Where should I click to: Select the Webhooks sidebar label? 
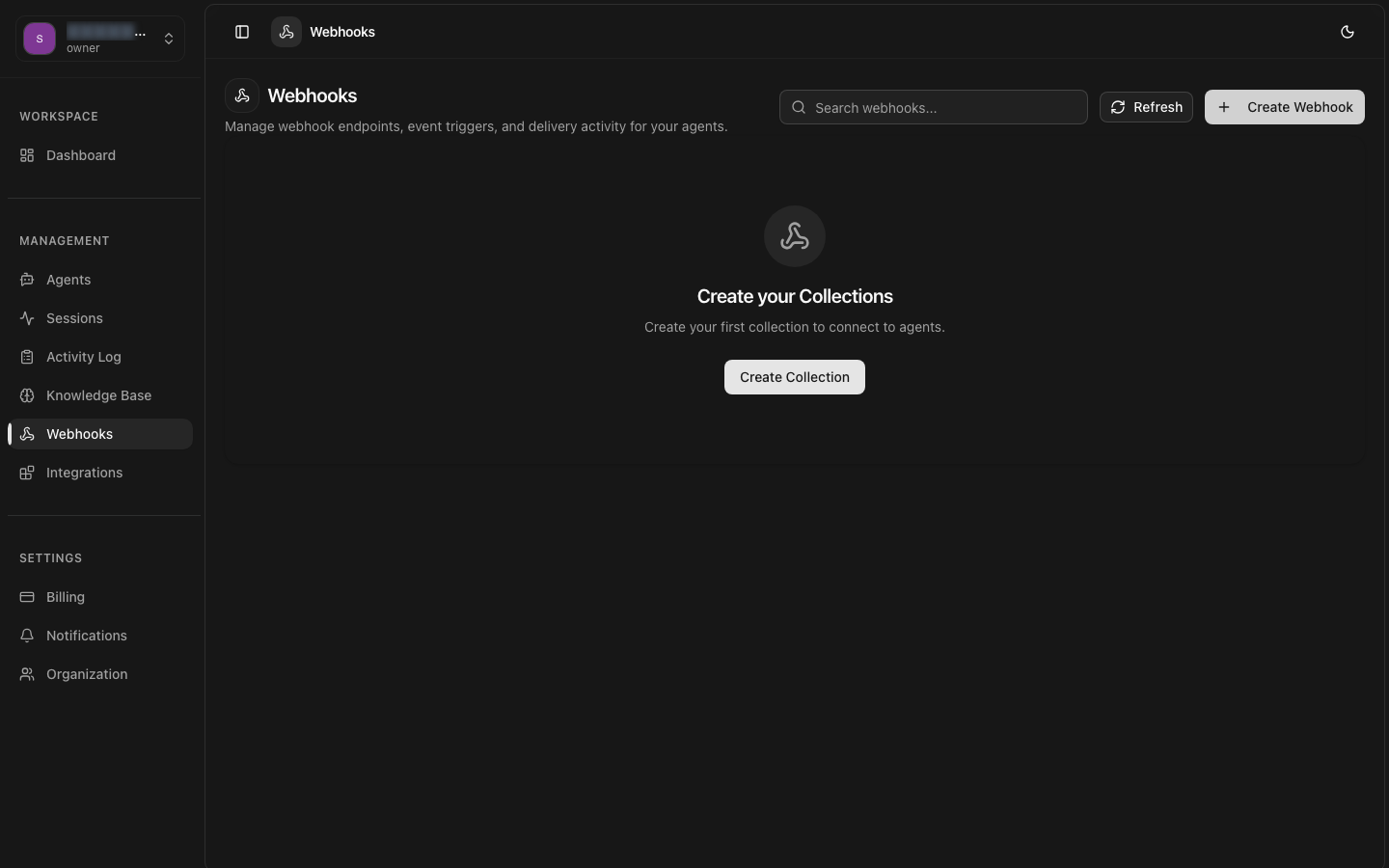pyautogui.click(x=79, y=434)
